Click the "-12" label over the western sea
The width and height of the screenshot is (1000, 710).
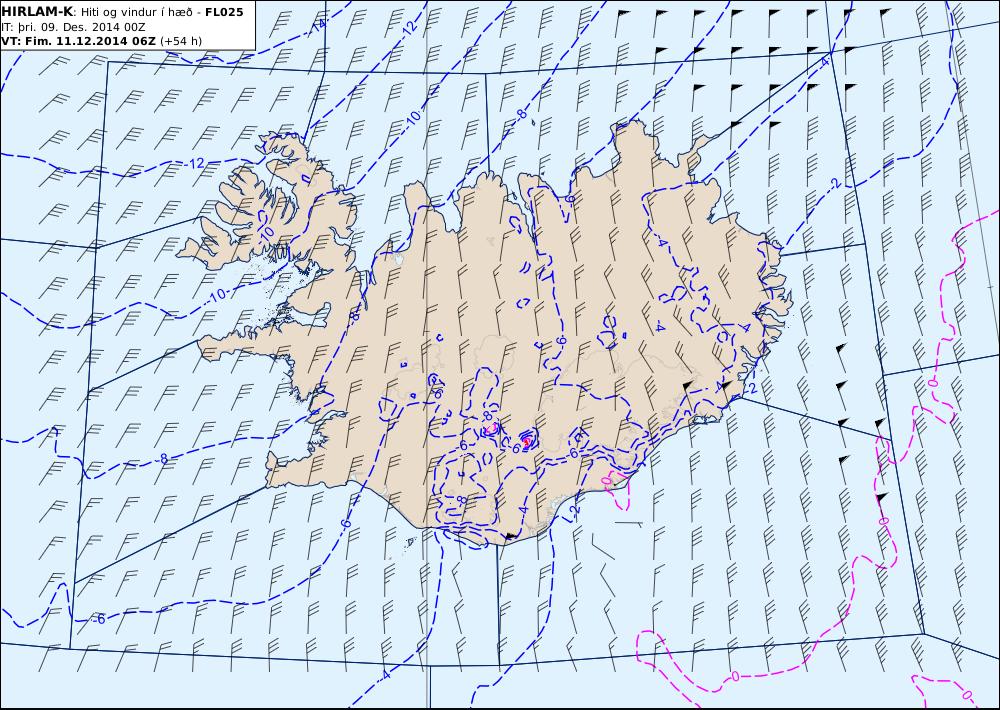coord(196,163)
